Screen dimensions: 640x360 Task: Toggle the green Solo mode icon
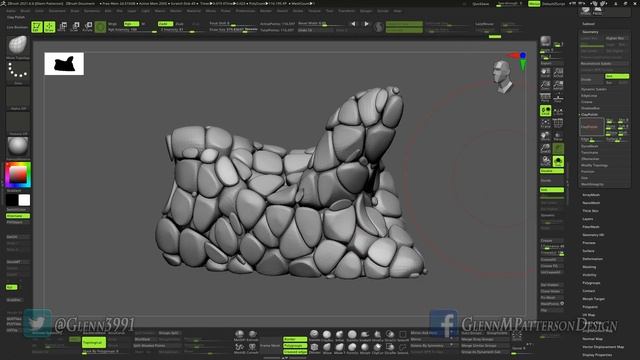(558, 161)
